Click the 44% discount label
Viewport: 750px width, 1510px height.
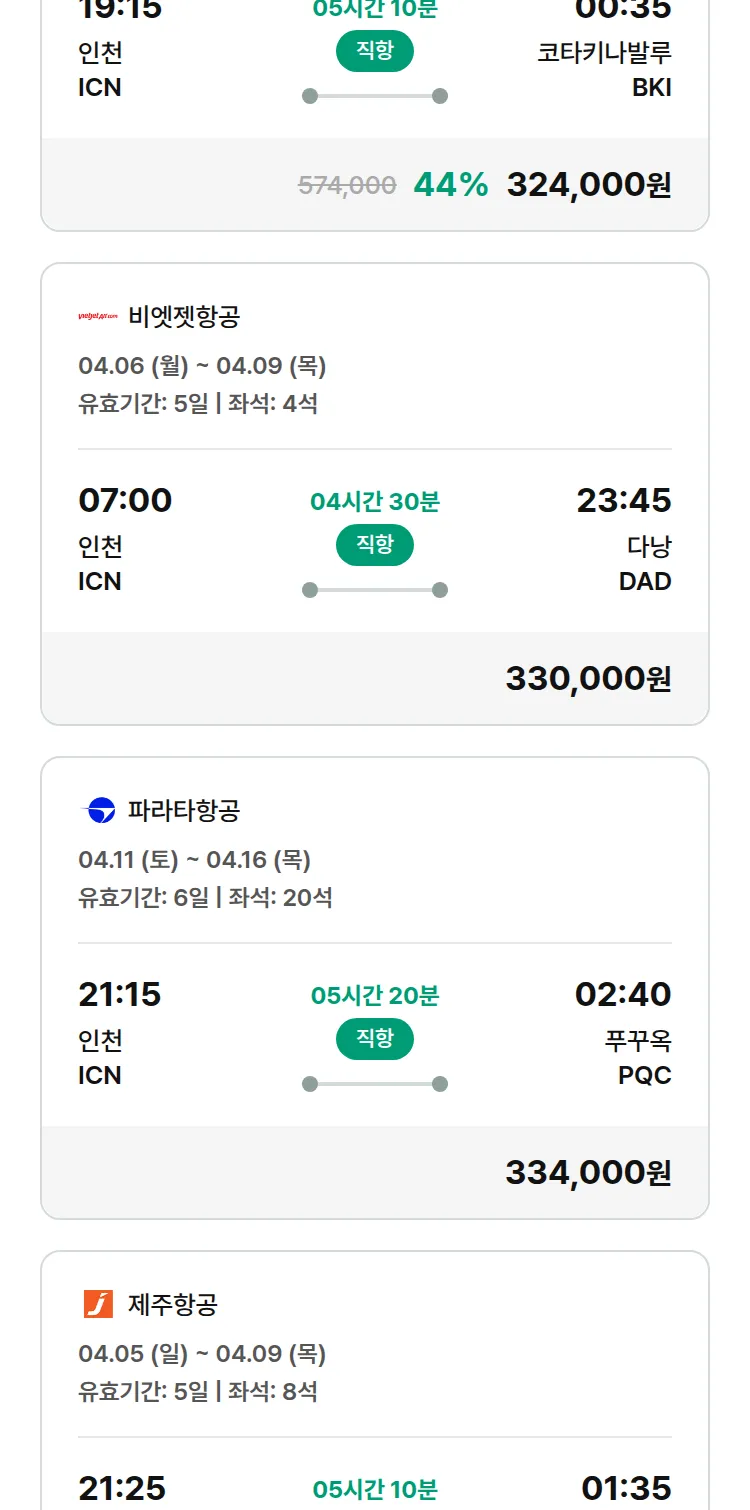coord(451,184)
